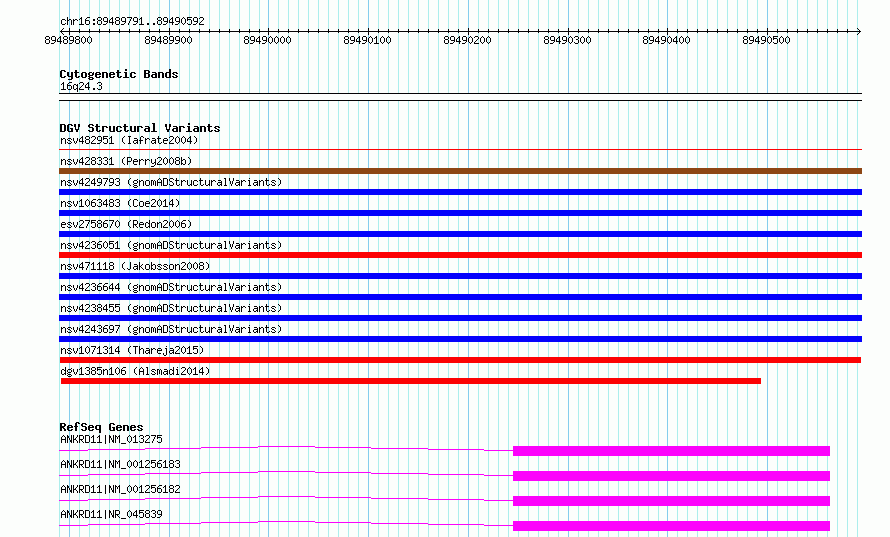This screenshot has height=537, width=890.
Task: Open nsv4238455 (gnomADStructuralVariants) label
Action: coord(171,308)
